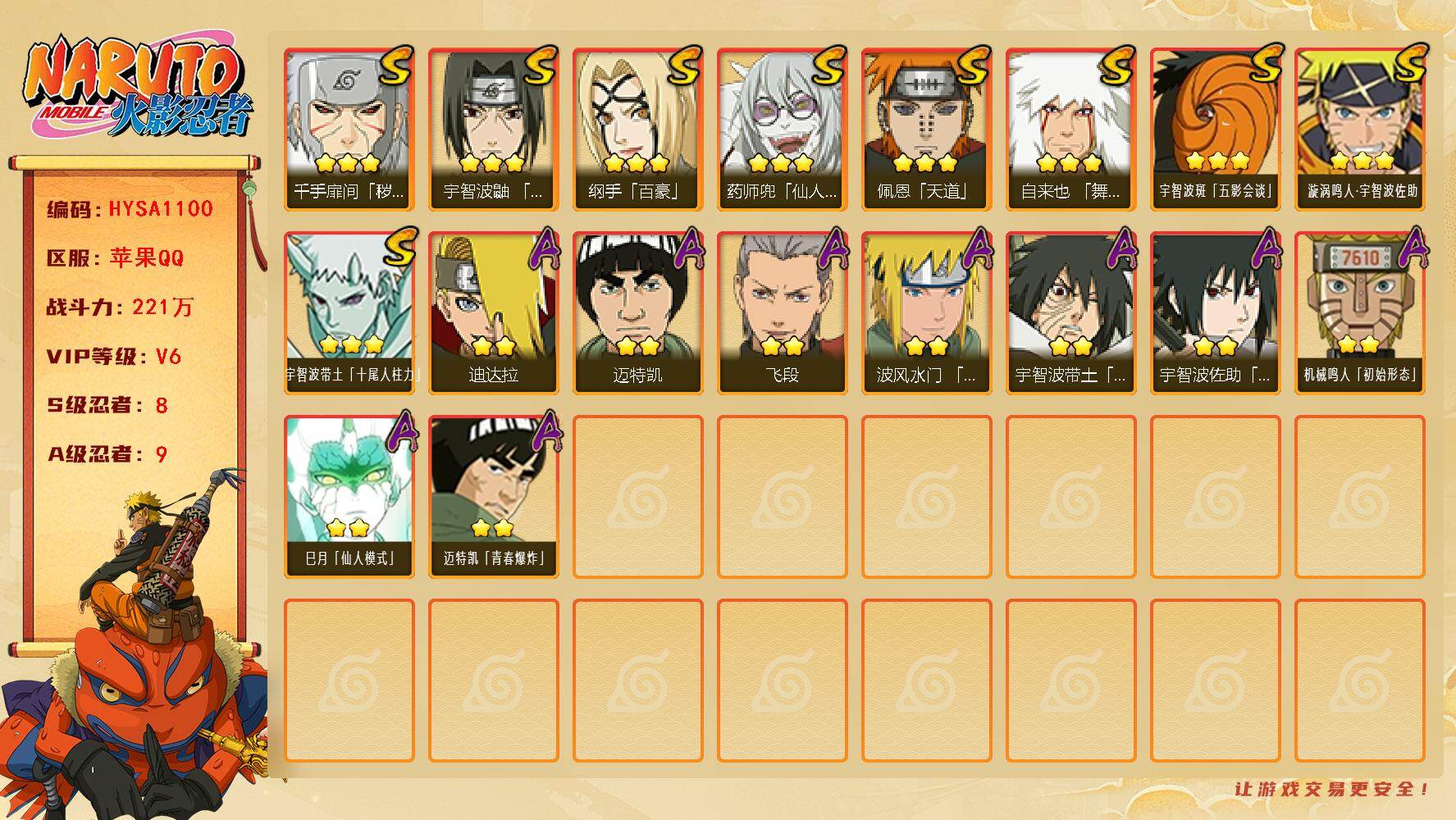1456x820 pixels.
Task: Click the 战斗力 221万 entry
Action: (x=120, y=307)
